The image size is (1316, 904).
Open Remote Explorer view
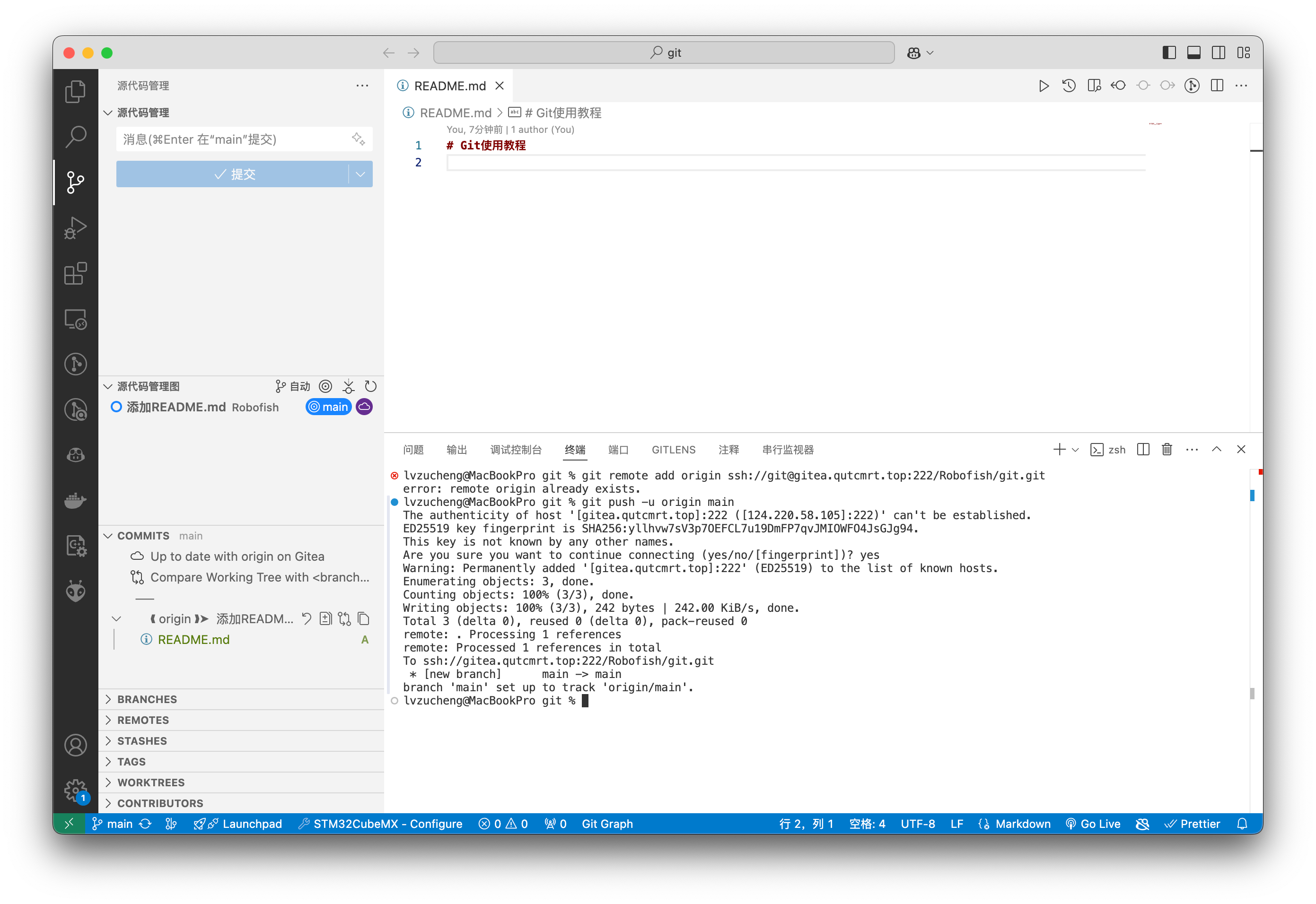click(x=75, y=319)
